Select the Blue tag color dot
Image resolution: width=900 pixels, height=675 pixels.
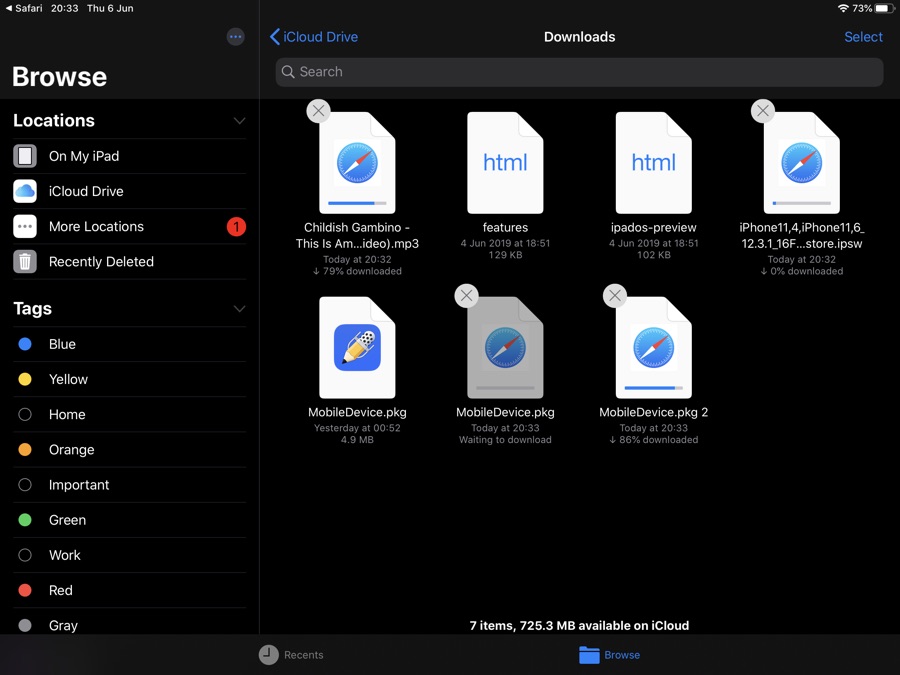tap(25, 344)
